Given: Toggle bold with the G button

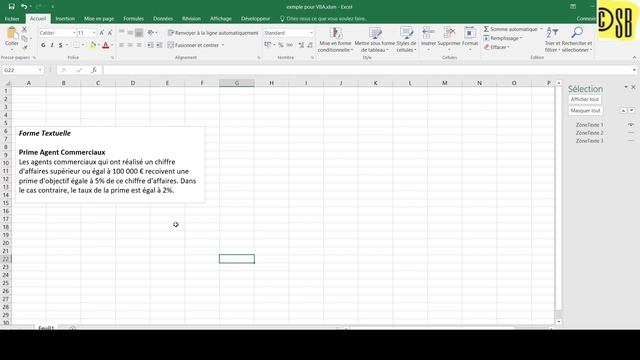Looking at the screenshot, I should [43, 45].
